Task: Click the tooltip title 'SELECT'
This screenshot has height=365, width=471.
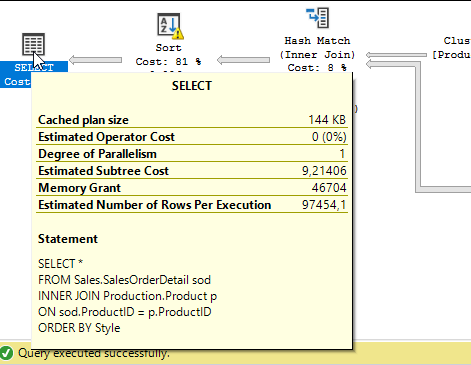Action: [192, 86]
